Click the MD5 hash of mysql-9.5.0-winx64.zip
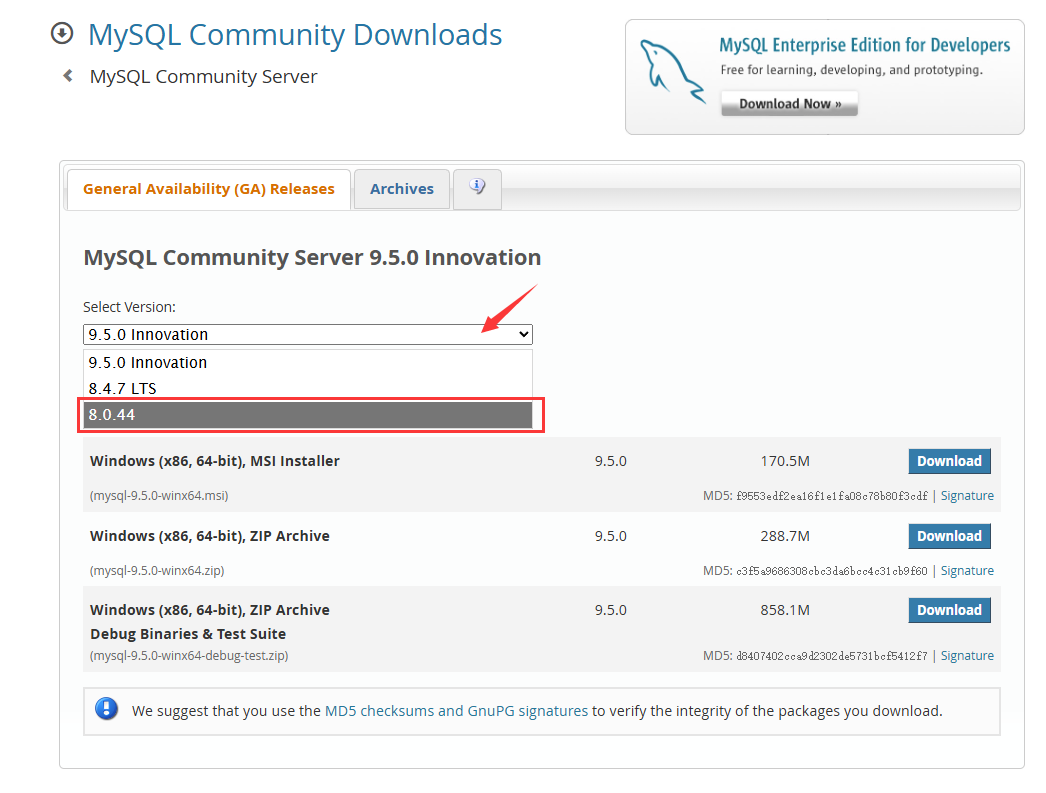 tap(832, 571)
